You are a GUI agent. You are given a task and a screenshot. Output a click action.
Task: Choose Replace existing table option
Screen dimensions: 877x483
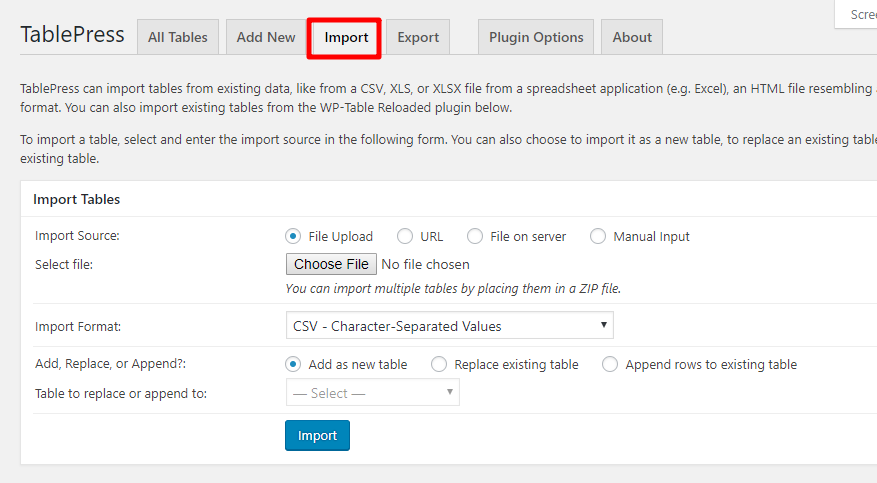(439, 365)
